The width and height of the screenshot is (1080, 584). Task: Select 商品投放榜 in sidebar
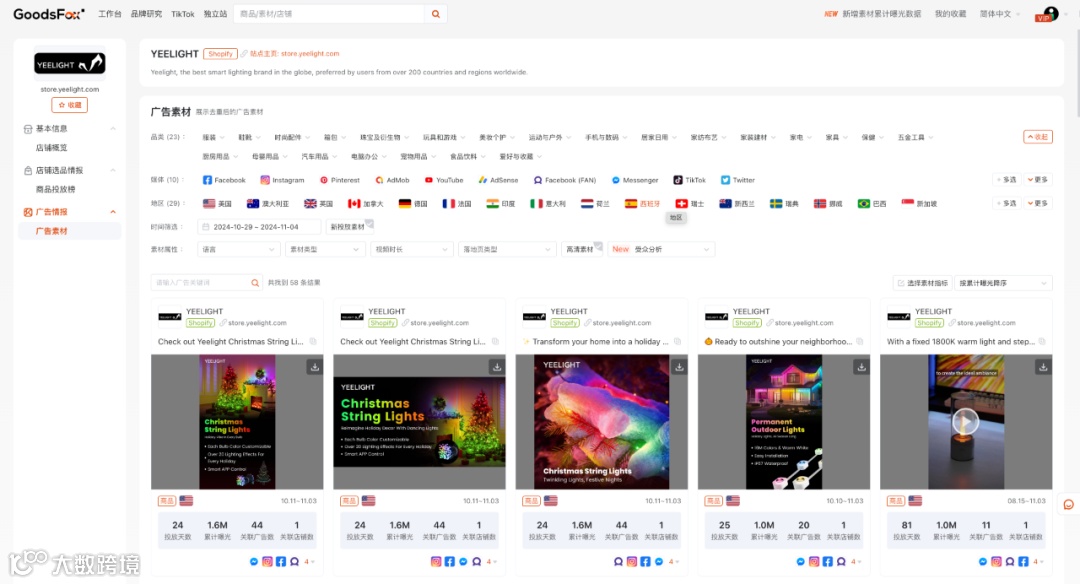[56, 189]
